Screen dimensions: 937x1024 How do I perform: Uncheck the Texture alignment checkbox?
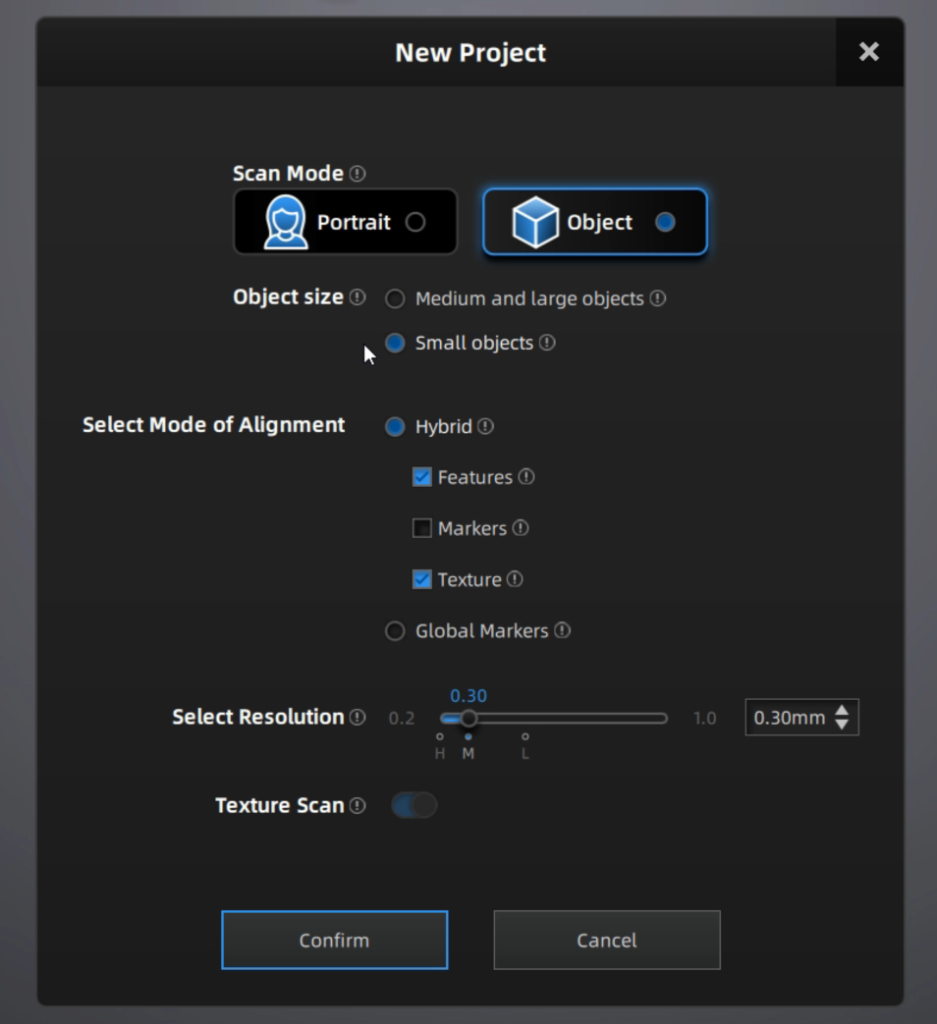[x=422, y=580]
